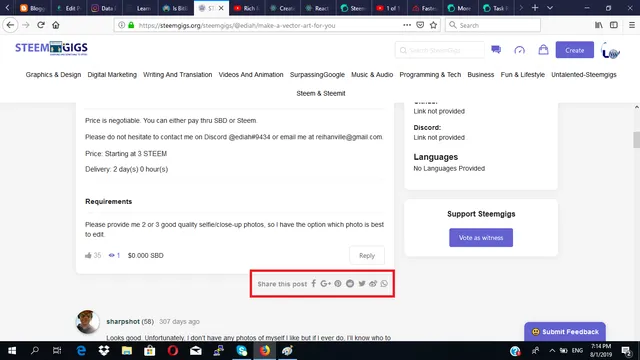This screenshot has width=640, height=360.
Task: Open Music & Audio category
Action: point(372,74)
